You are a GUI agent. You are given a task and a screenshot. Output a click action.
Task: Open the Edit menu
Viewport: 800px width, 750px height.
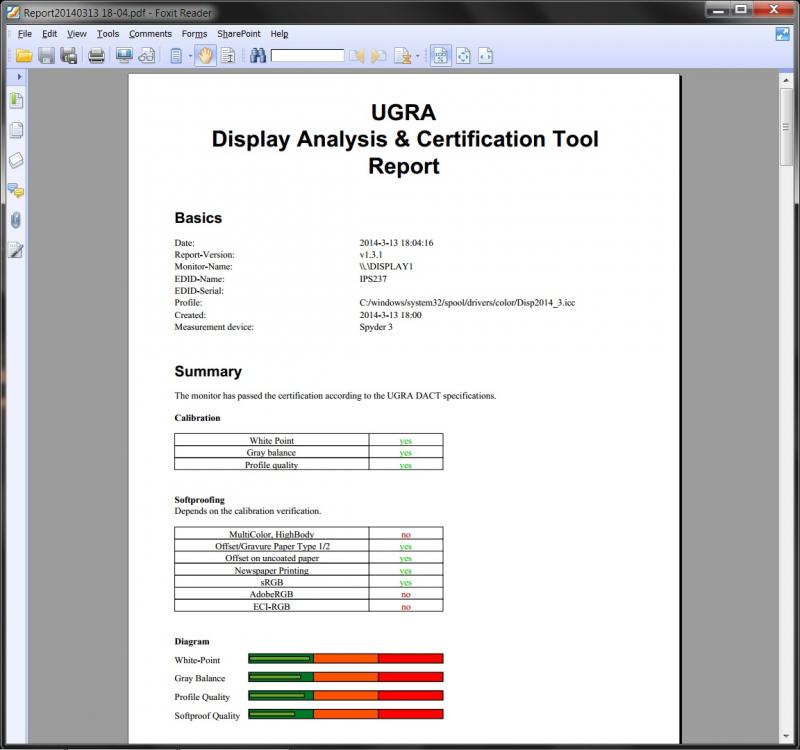[49, 34]
